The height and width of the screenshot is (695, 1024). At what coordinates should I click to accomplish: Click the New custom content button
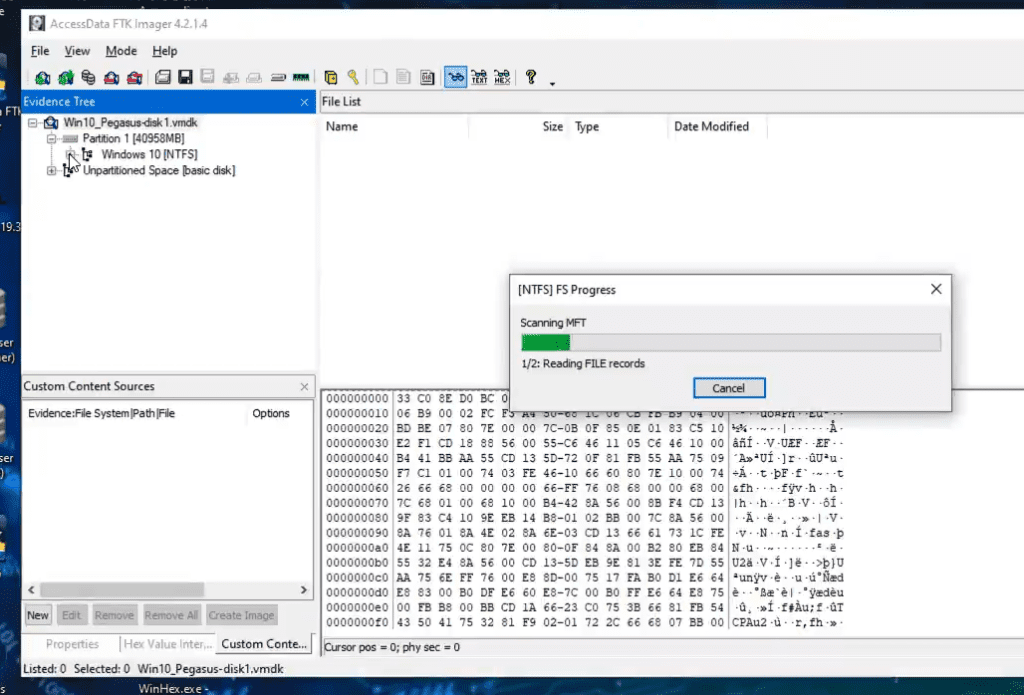coord(38,615)
